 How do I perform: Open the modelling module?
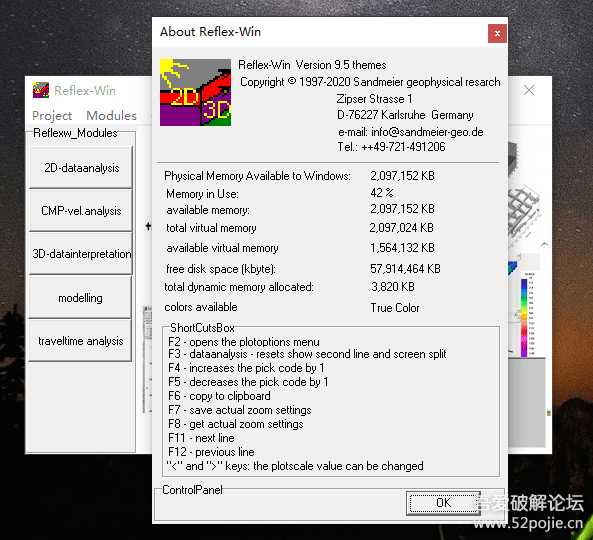[x=80, y=298]
